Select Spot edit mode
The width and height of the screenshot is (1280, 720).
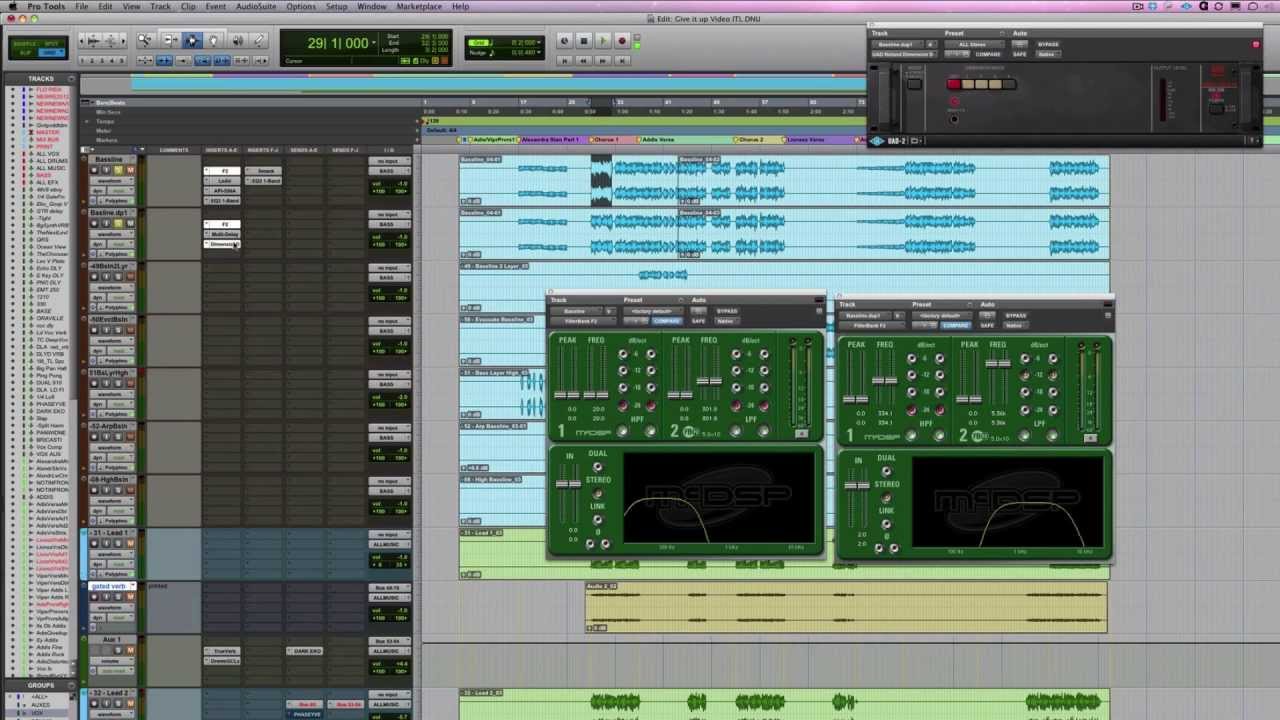[x=51, y=44]
